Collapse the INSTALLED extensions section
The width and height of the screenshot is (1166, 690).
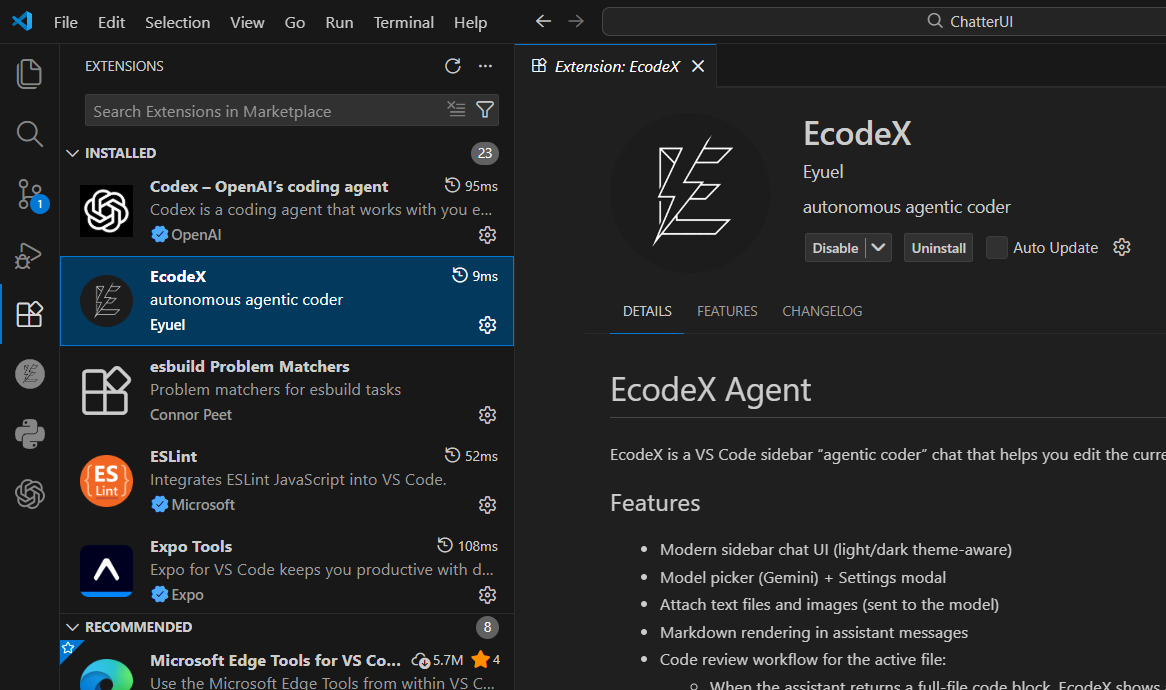click(72, 152)
